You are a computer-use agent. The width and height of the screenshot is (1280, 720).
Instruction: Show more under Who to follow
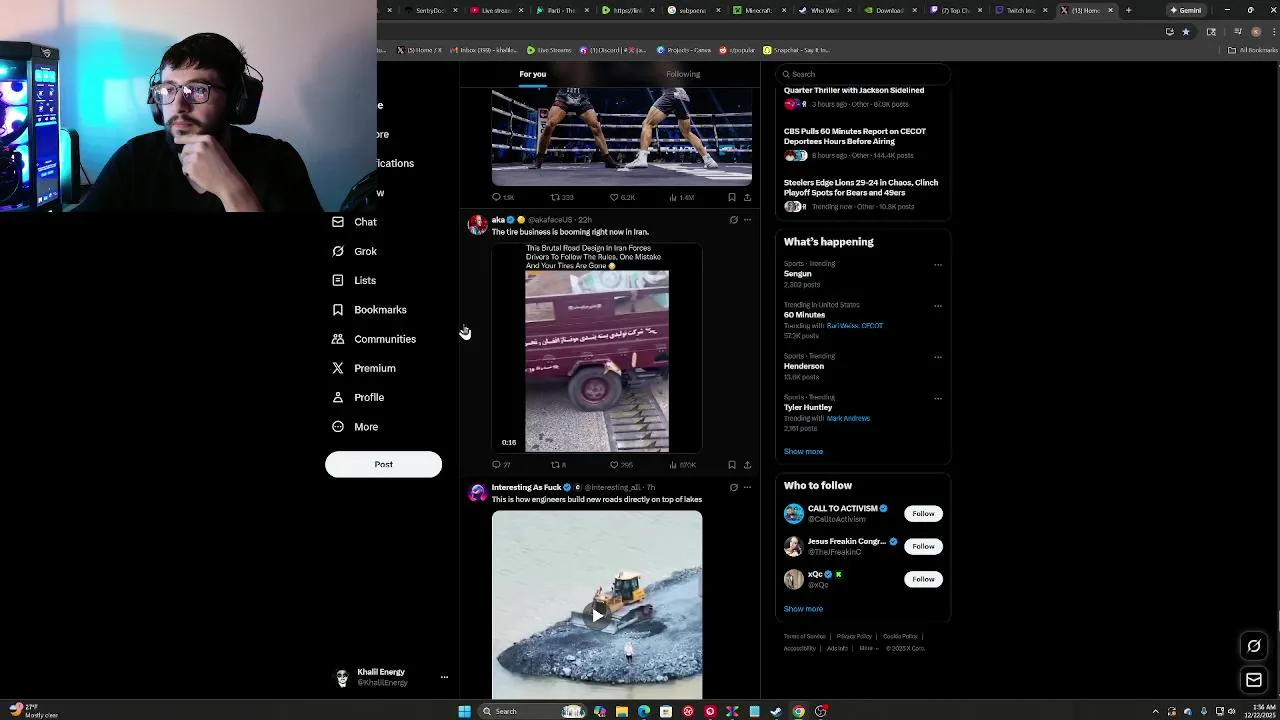pos(803,609)
